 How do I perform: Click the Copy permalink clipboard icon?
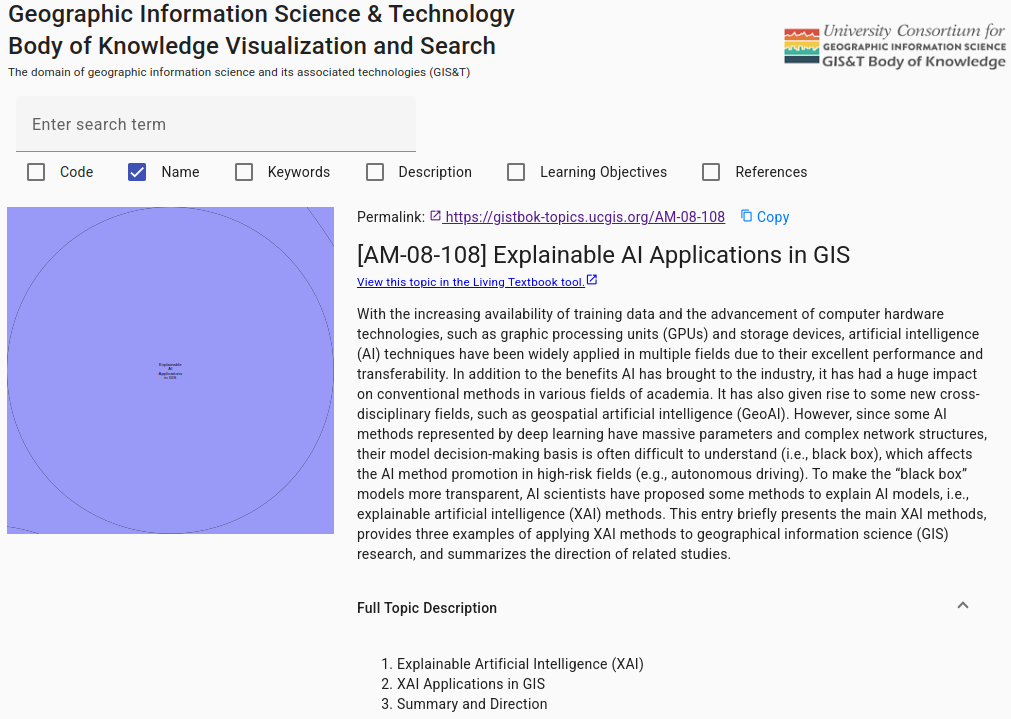pyautogui.click(x=746, y=216)
